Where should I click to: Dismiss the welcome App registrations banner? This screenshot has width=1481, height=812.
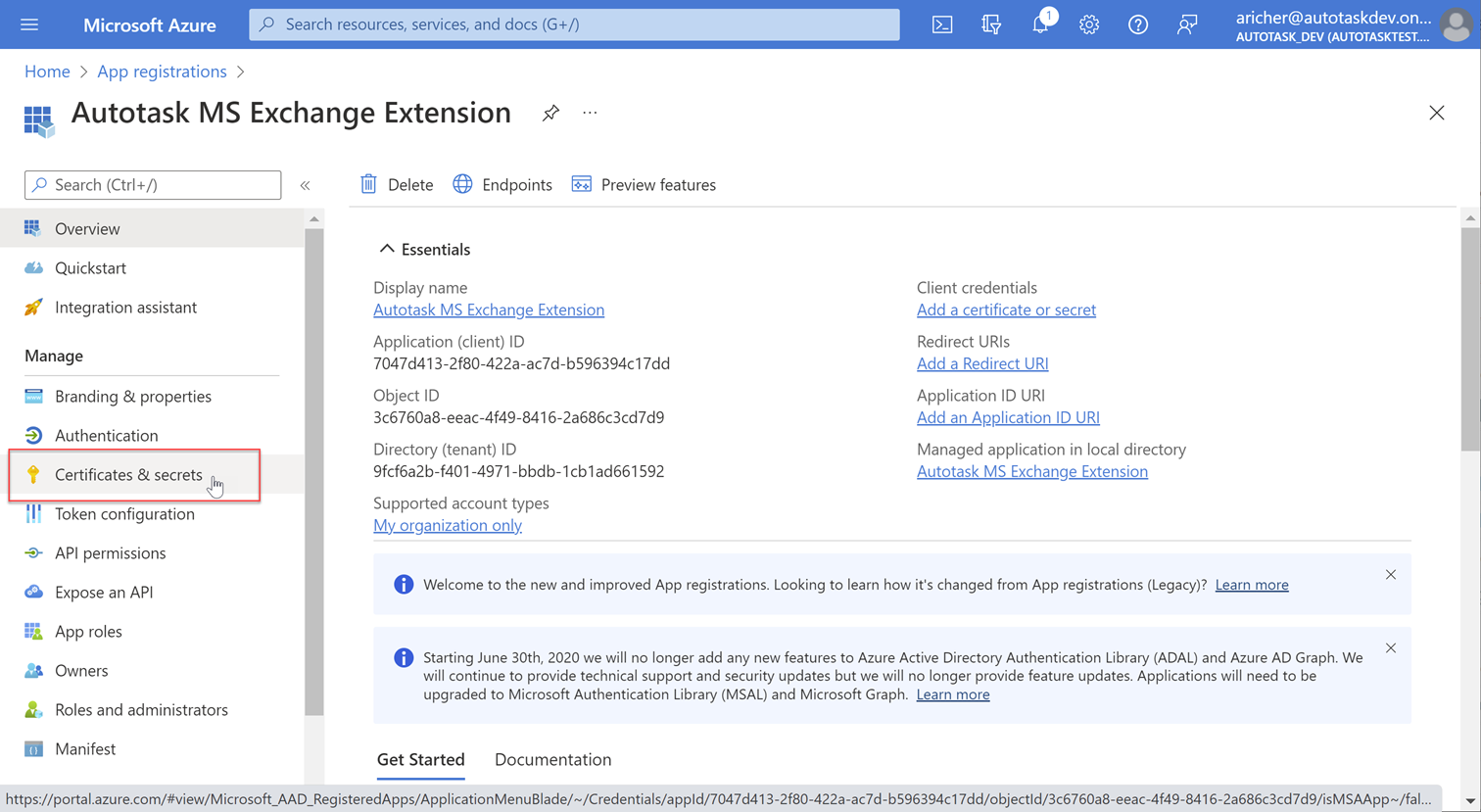(1391, 575)
